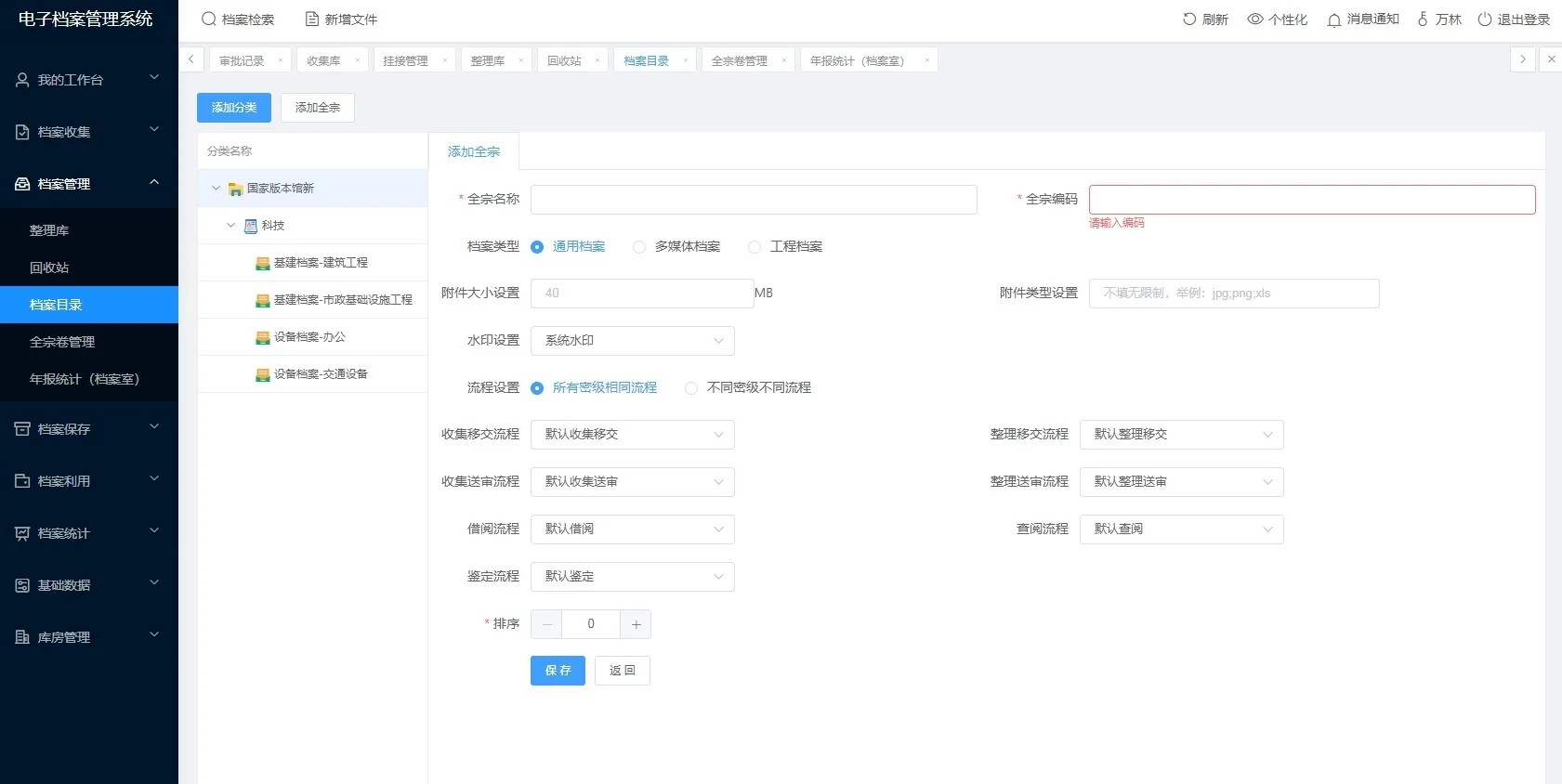The height and width of the screenshot is (784, 1562).
Task: Click the 档案收集 sidebar icon
Action: 22,132
